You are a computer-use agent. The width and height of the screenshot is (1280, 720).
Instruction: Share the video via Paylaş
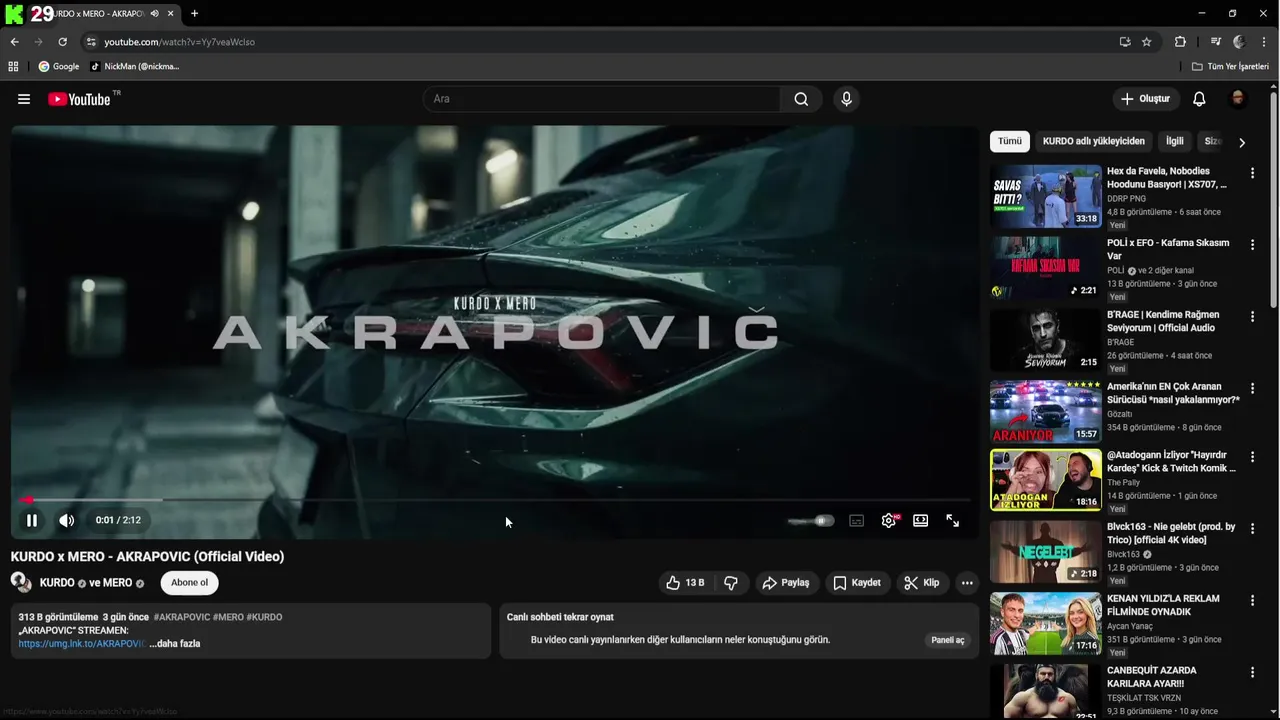(786, 582)
